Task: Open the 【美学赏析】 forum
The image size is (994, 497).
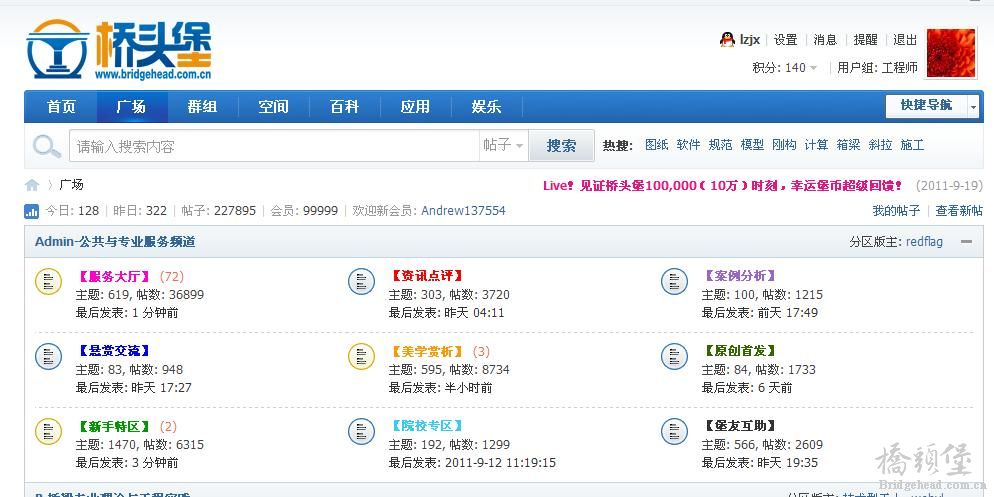Action: [x=427, y=351]
